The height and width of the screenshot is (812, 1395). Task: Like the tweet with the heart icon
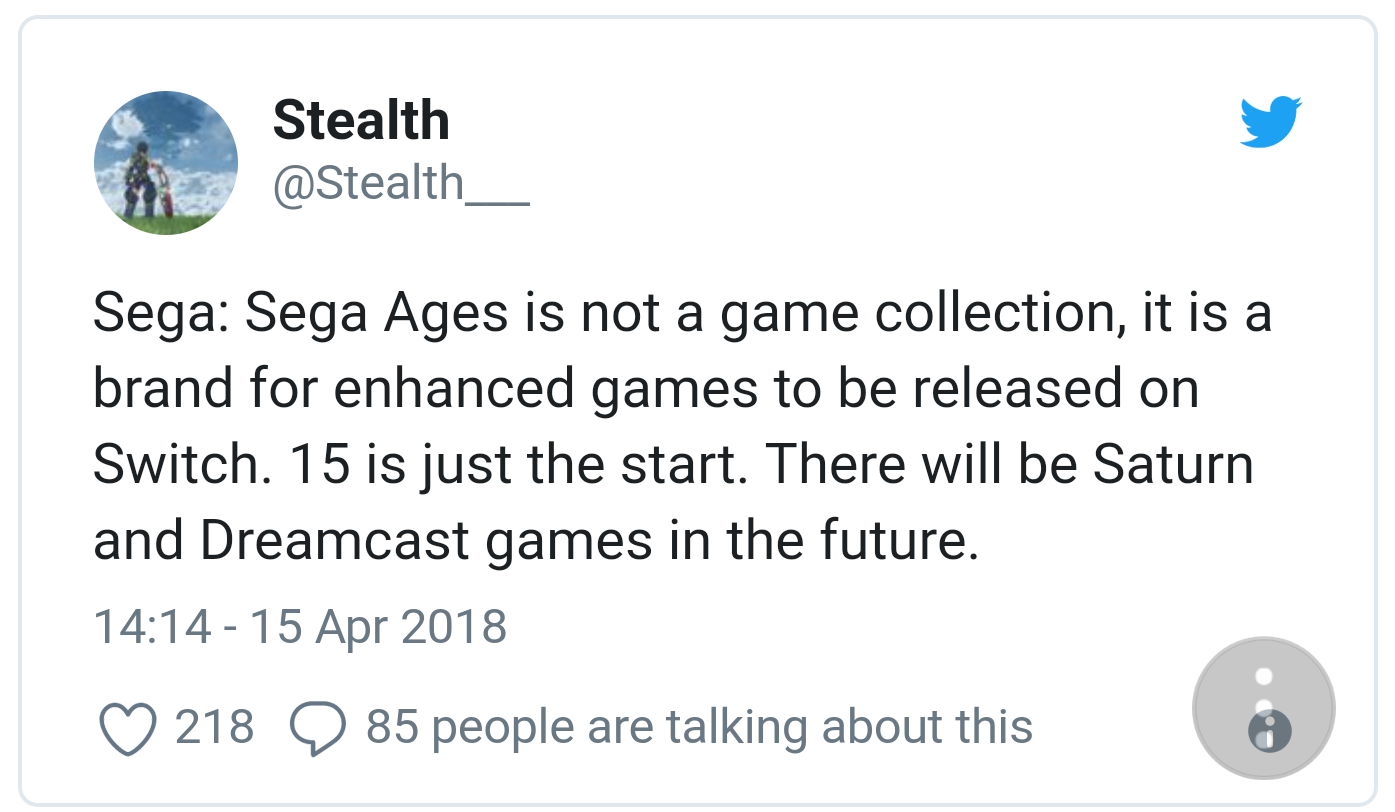tap(129, 728)
